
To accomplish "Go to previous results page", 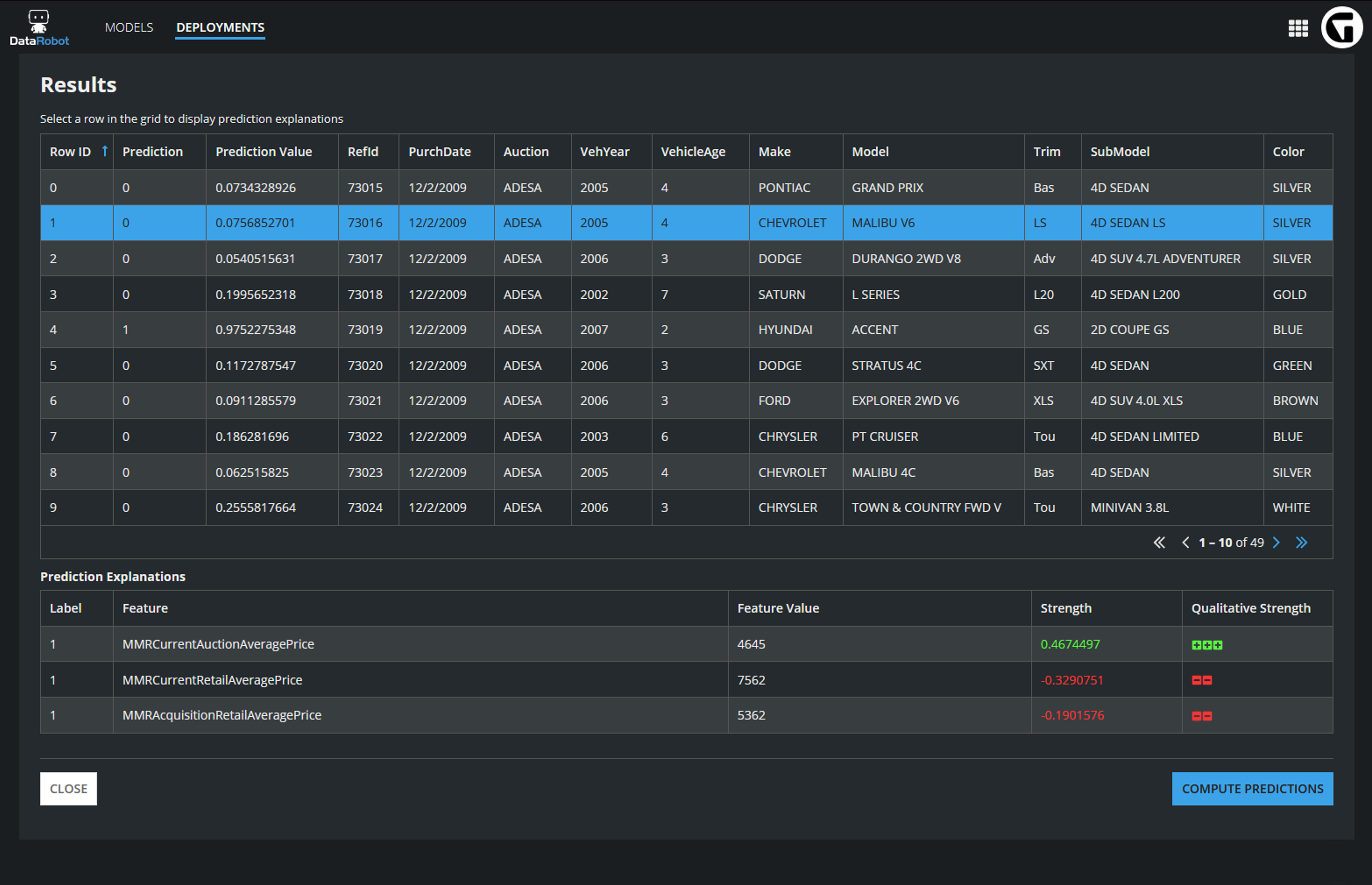I will pos(1185,542).
